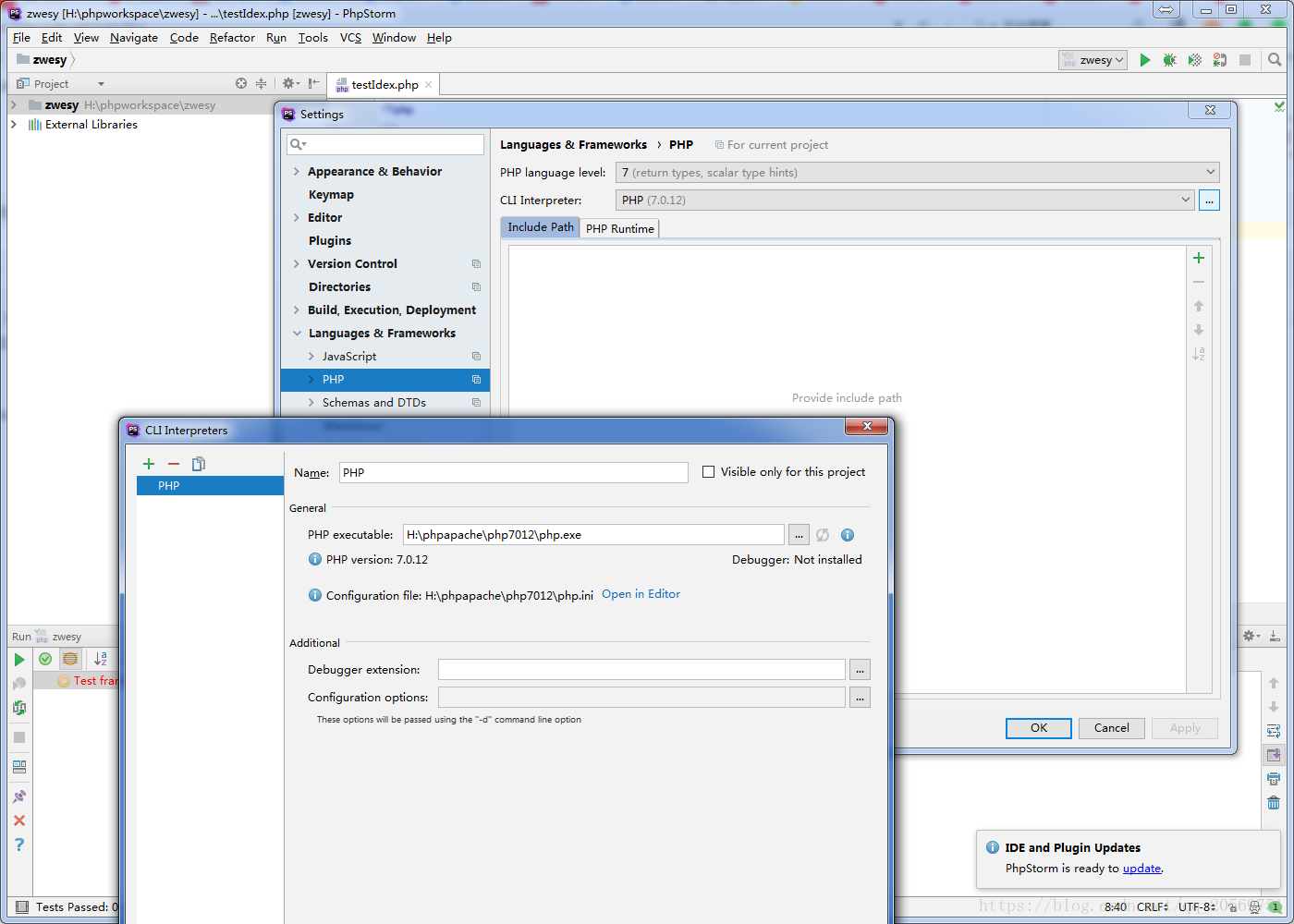Open the File menu
The width and height of the screenshot is (1294, 924).
coord(21,38)
